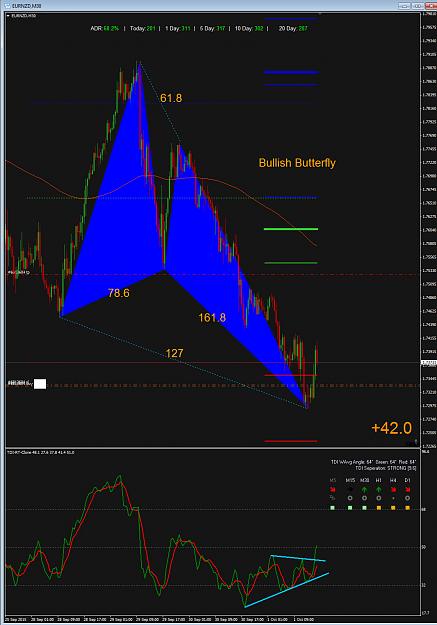Click the H1 circle indicator
This screenshot has width=437, height=625.
click(378, 498)
